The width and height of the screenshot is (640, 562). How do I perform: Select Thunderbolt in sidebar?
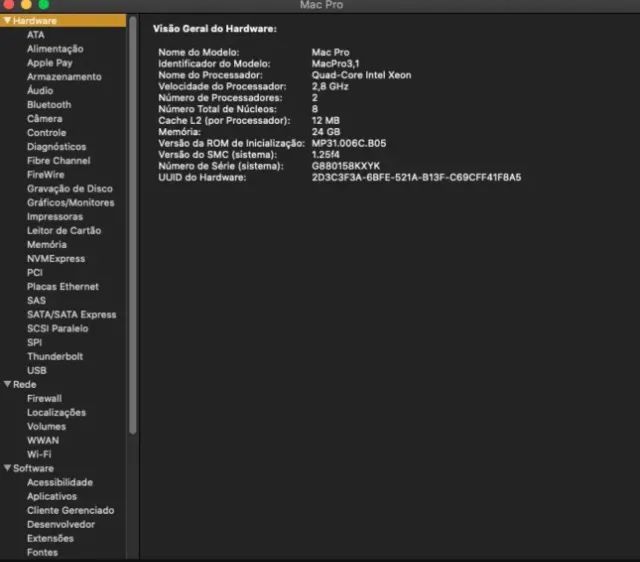click(x=55, y=356)
